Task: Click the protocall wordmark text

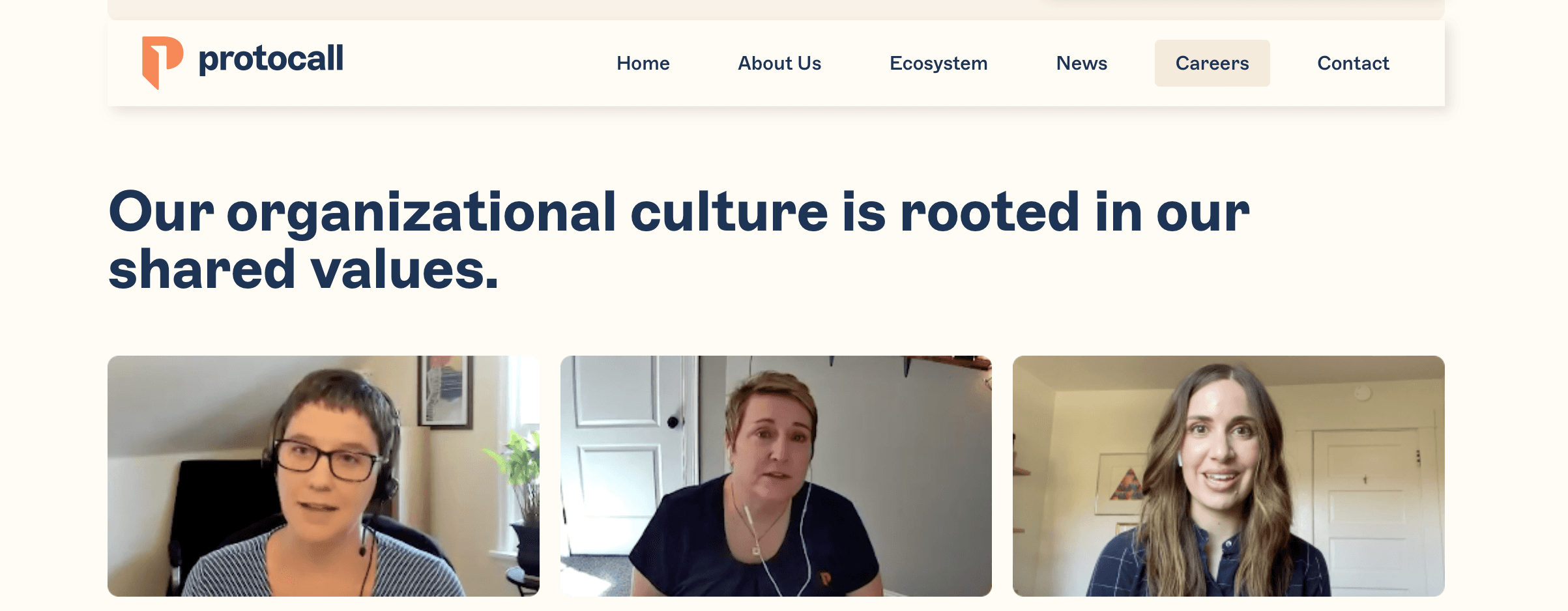Action: pos(270,59)
